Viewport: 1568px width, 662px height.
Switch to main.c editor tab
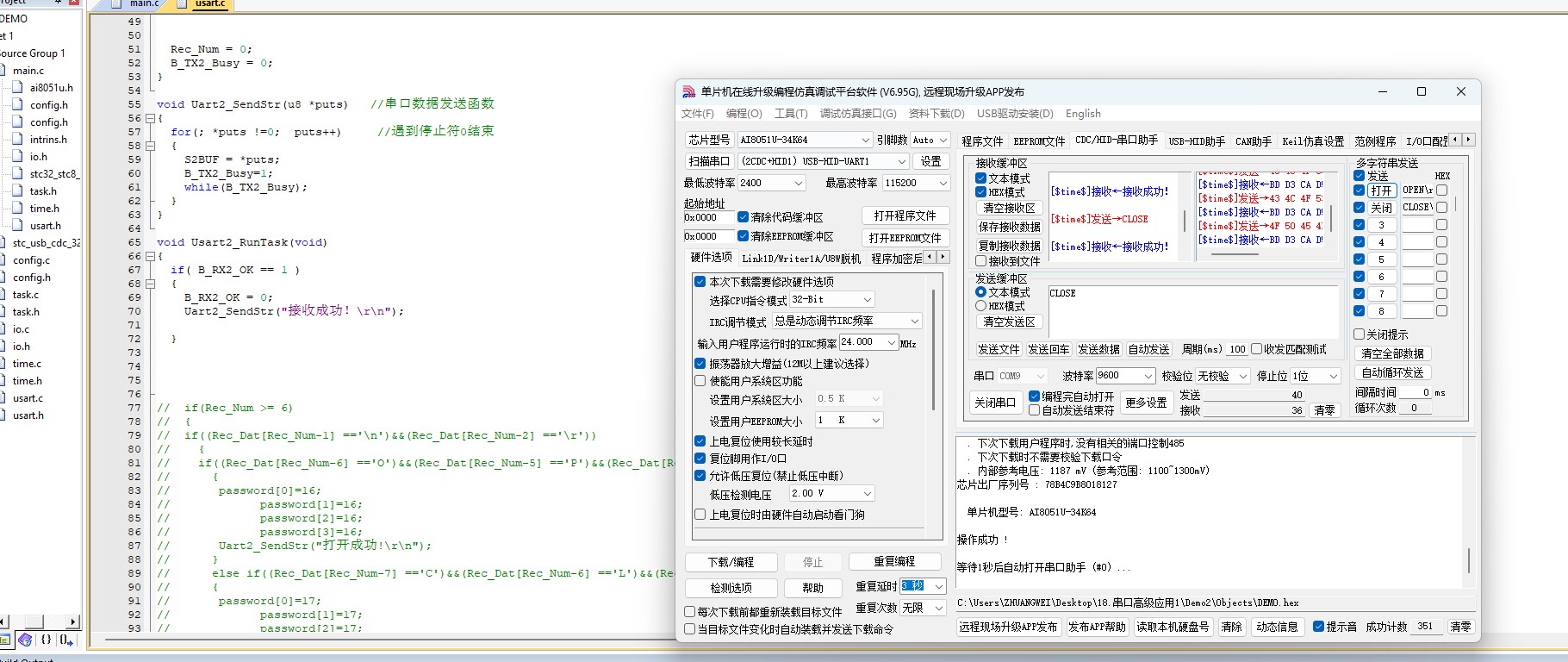coord(144,4)
